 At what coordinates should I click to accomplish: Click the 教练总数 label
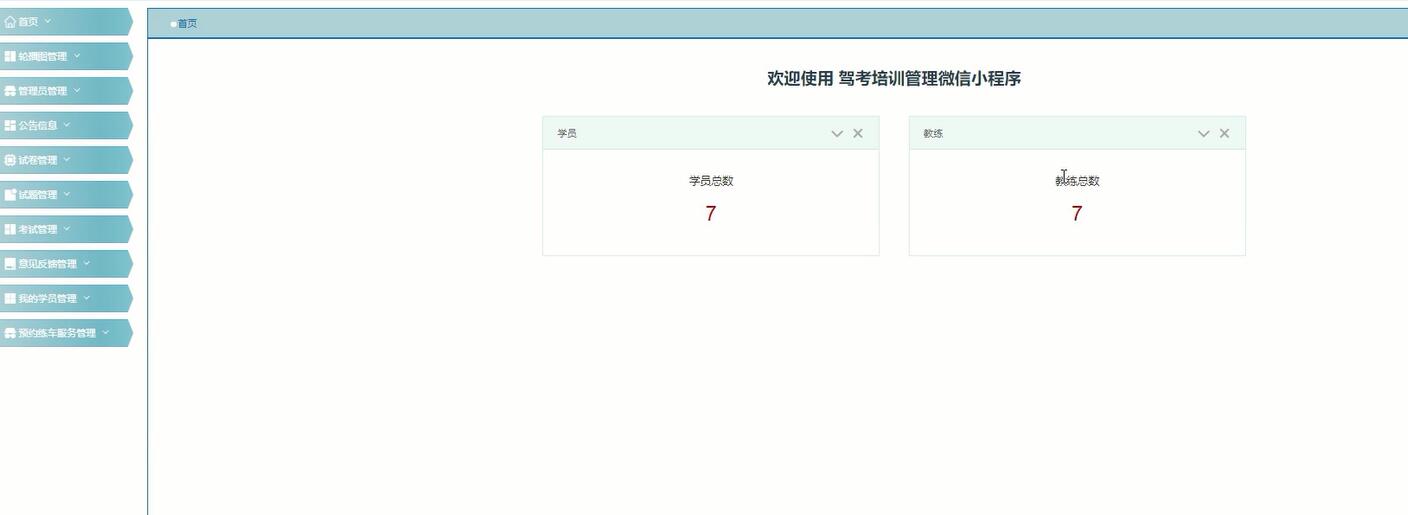1077,181
